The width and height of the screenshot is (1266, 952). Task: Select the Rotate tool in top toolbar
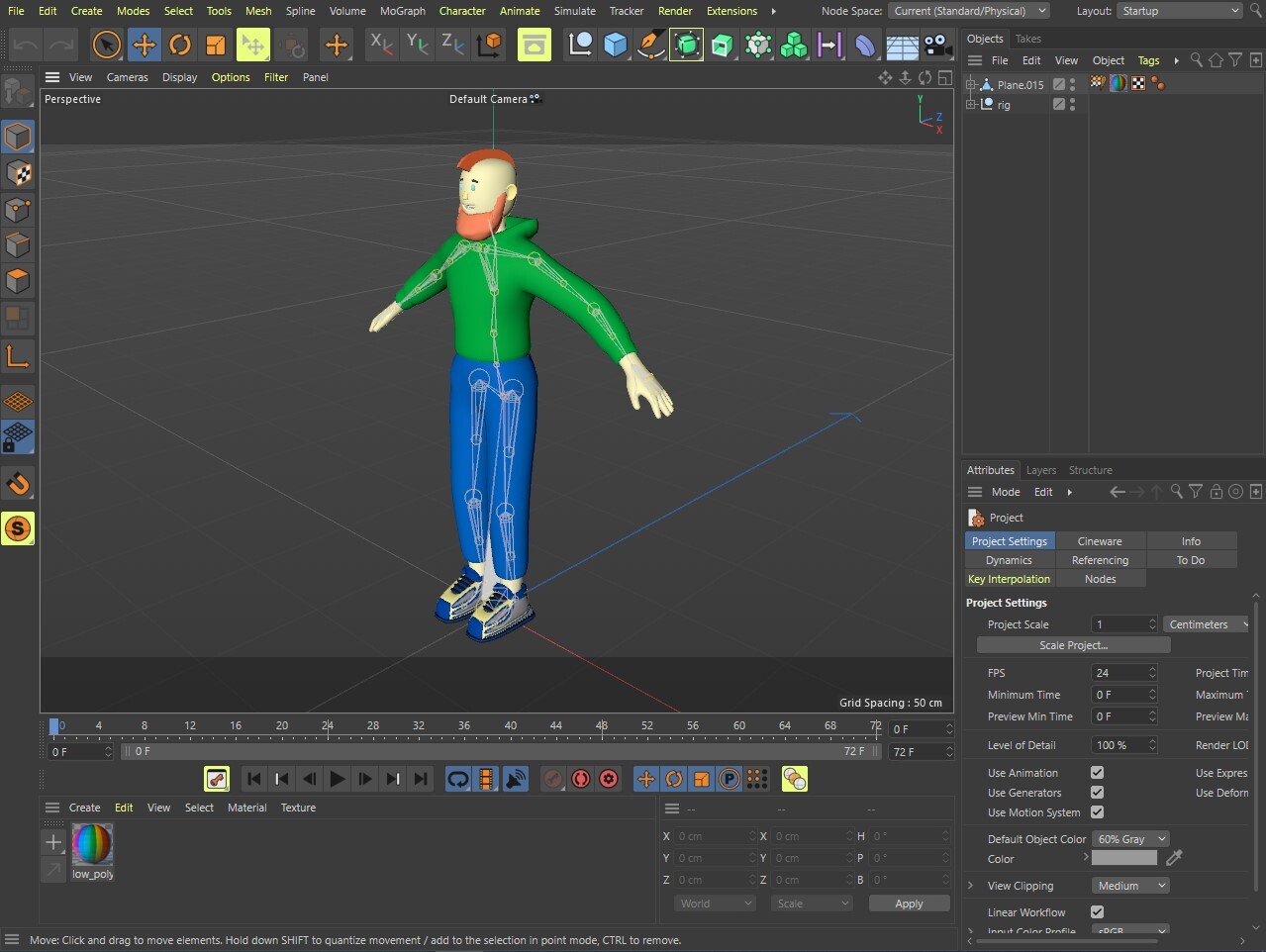tap(179, 45)
